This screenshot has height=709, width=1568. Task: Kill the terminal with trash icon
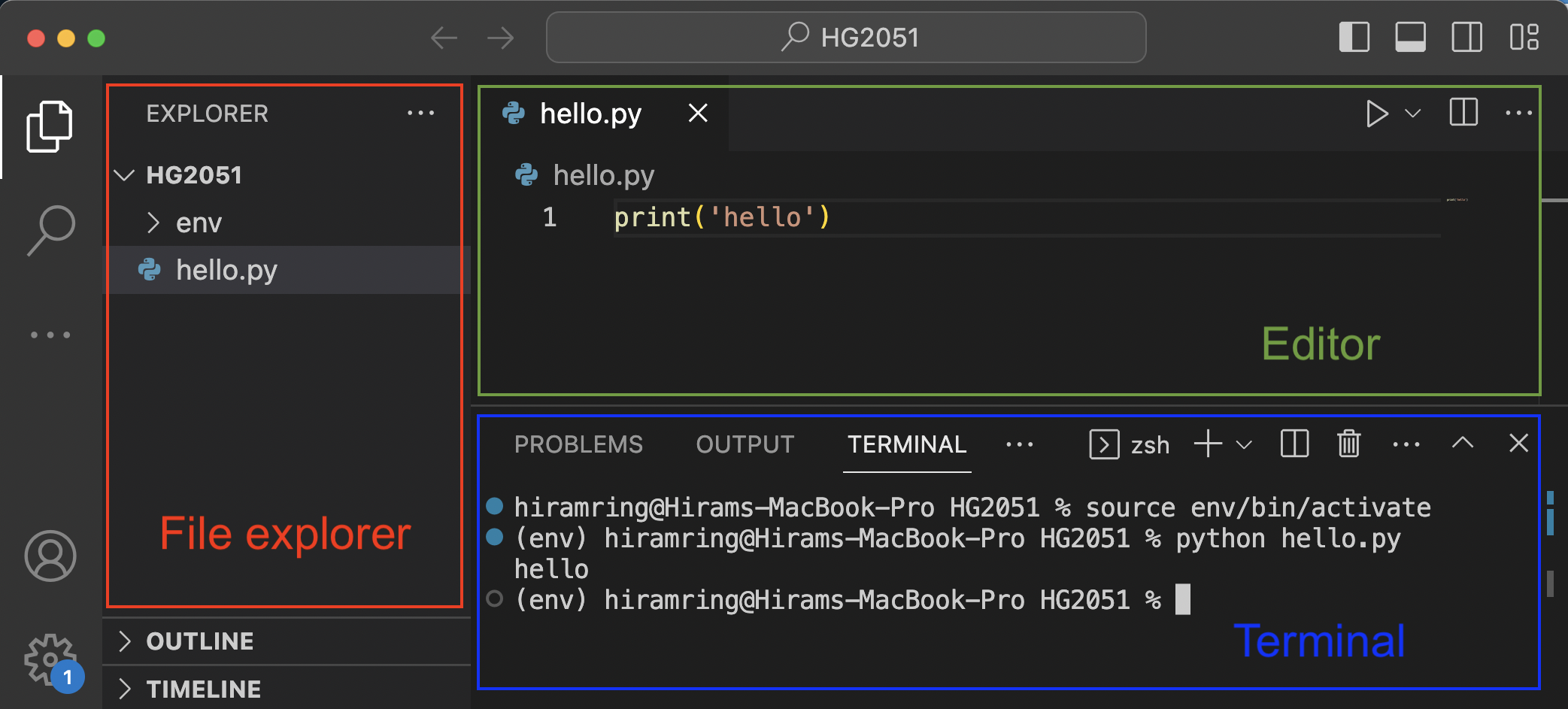(1348, 444)
